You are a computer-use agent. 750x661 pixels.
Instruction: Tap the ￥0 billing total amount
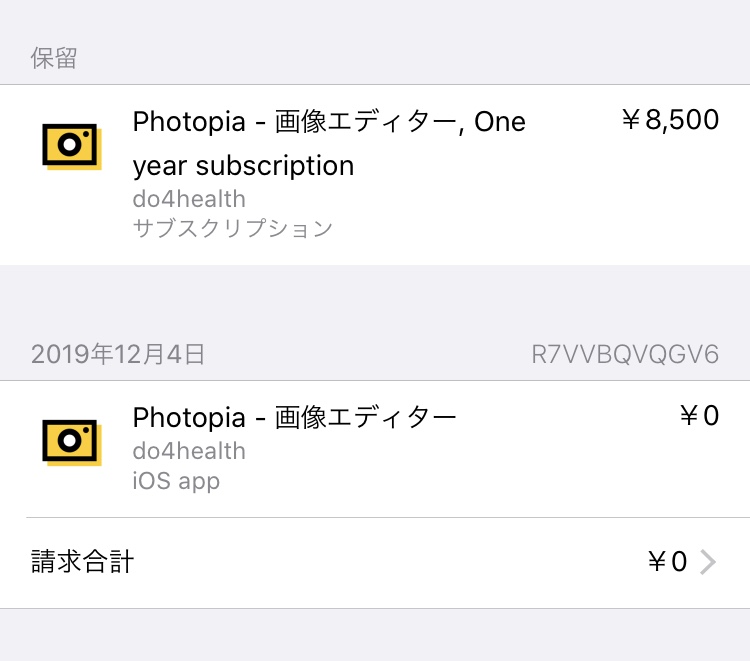pyautogui.click(x=667, y=562)
